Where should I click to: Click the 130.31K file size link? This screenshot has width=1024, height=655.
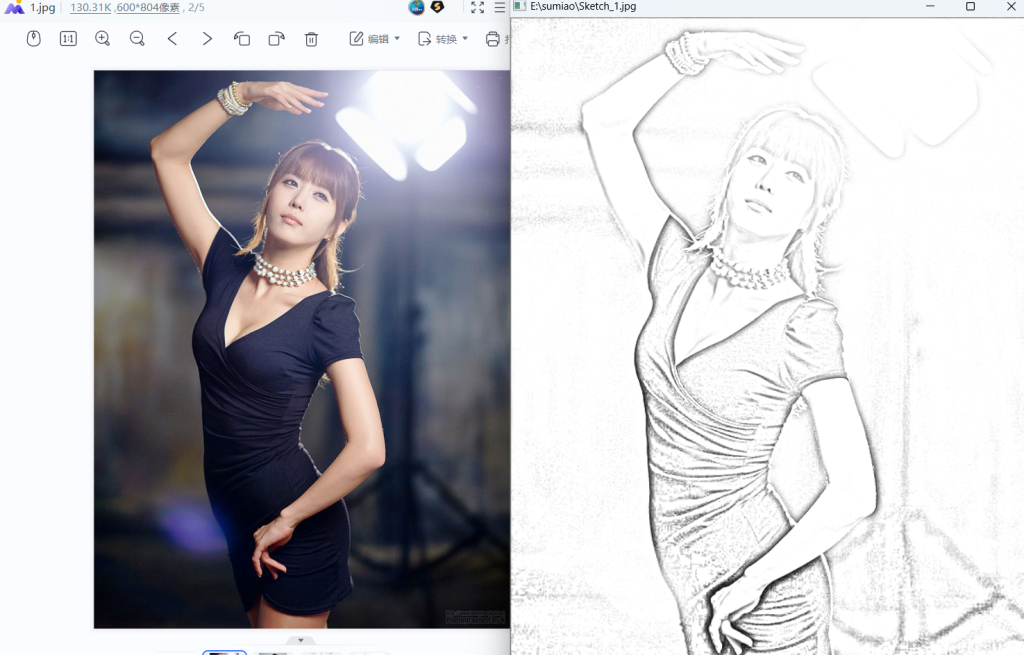[x=90, y=7]
